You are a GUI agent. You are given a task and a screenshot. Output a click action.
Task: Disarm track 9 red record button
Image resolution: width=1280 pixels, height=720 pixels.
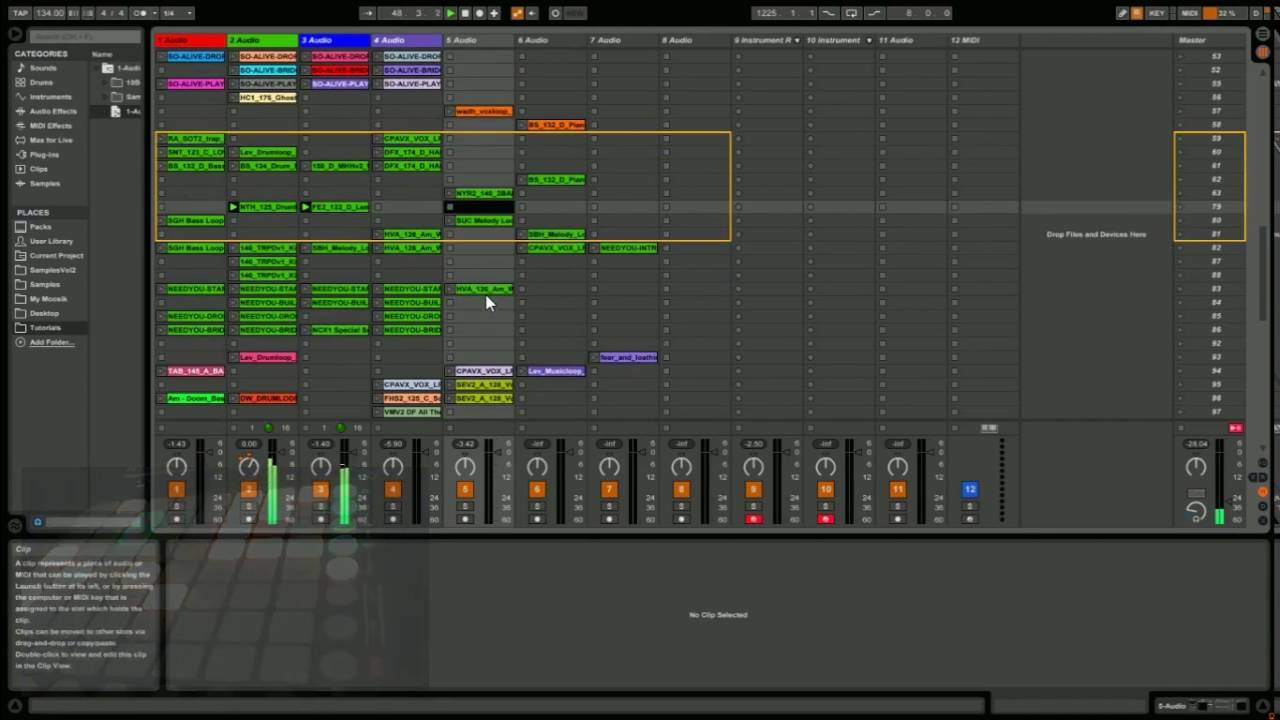(x=753, y=519)
